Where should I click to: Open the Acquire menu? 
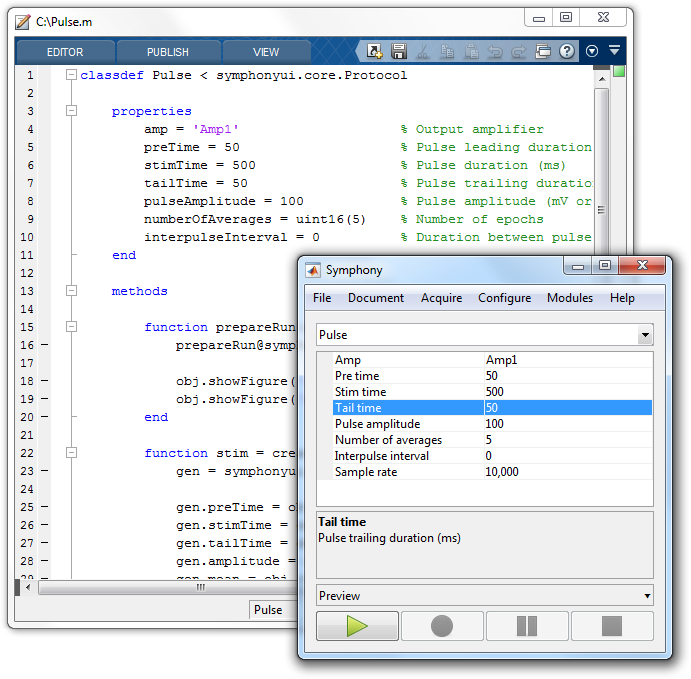[441, 298]
